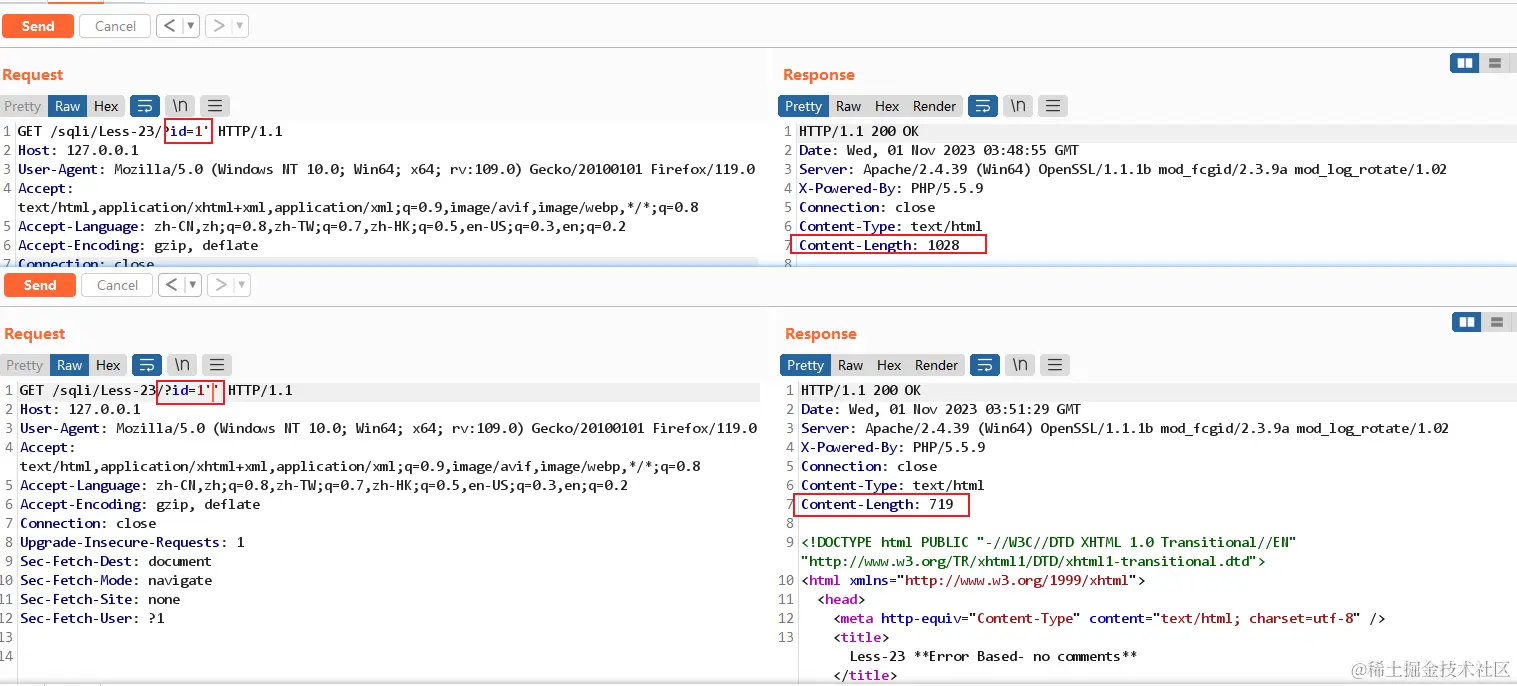Click Content-Length 1028 header line

click(x=879, y=245)
